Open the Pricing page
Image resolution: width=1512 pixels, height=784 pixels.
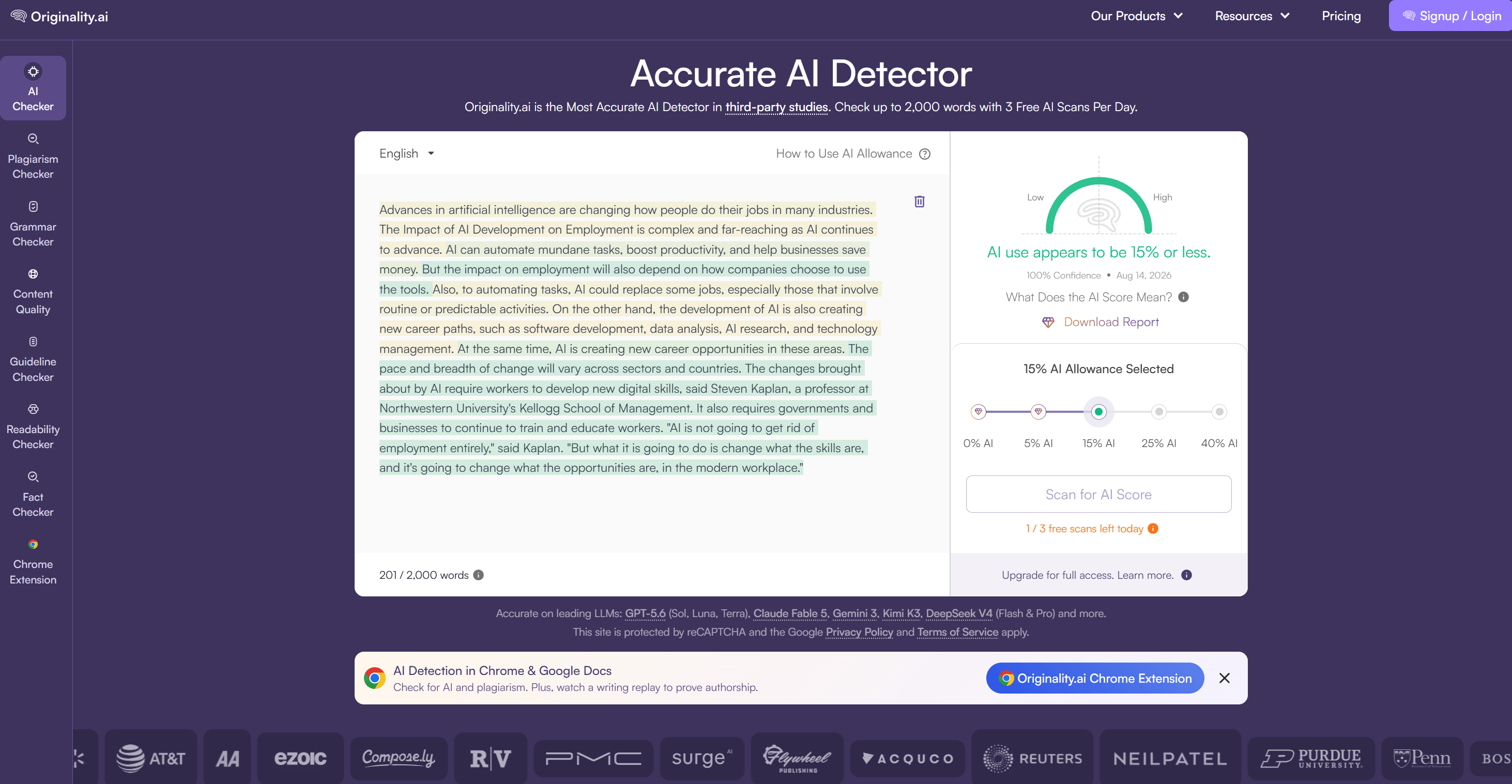1340,17
